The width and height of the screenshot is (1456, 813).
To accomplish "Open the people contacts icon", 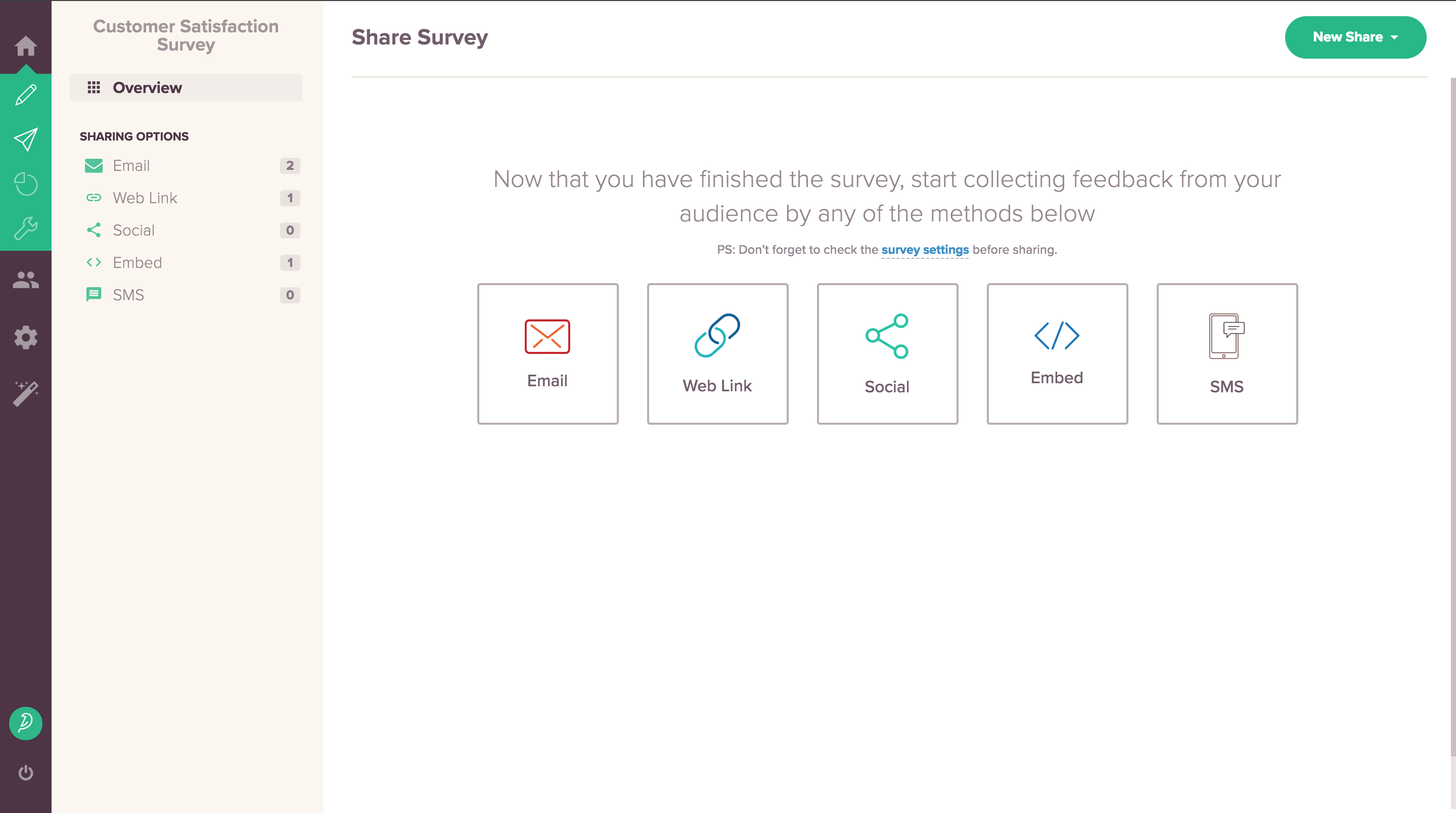I will pos(25,280).
